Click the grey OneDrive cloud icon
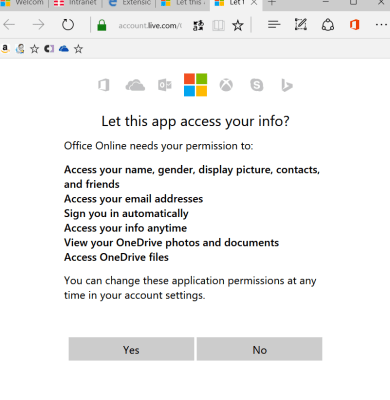The width and height of the screenshot is (390, 400). (135, 85)
